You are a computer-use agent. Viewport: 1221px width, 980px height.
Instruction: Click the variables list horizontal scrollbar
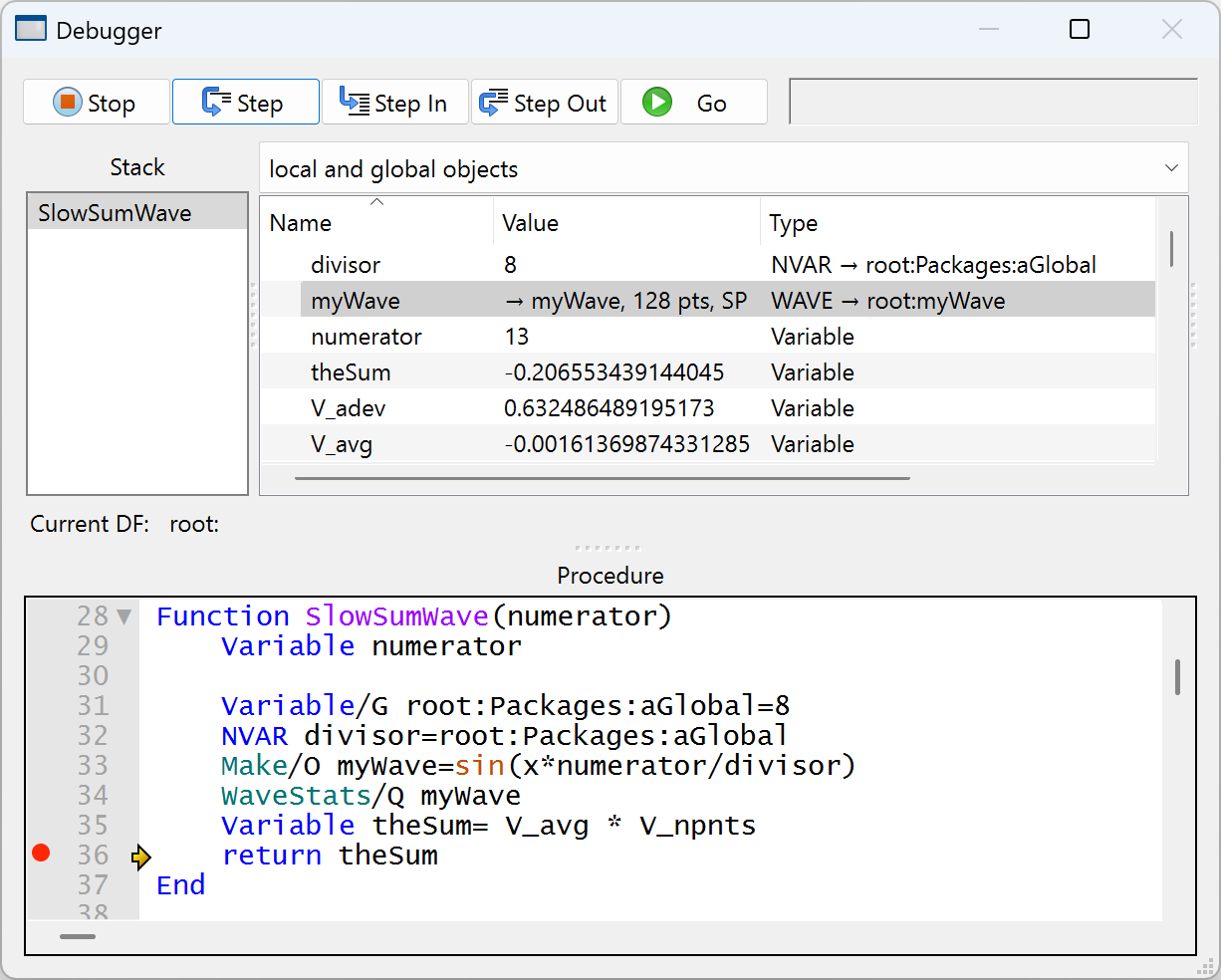[603, 479]
